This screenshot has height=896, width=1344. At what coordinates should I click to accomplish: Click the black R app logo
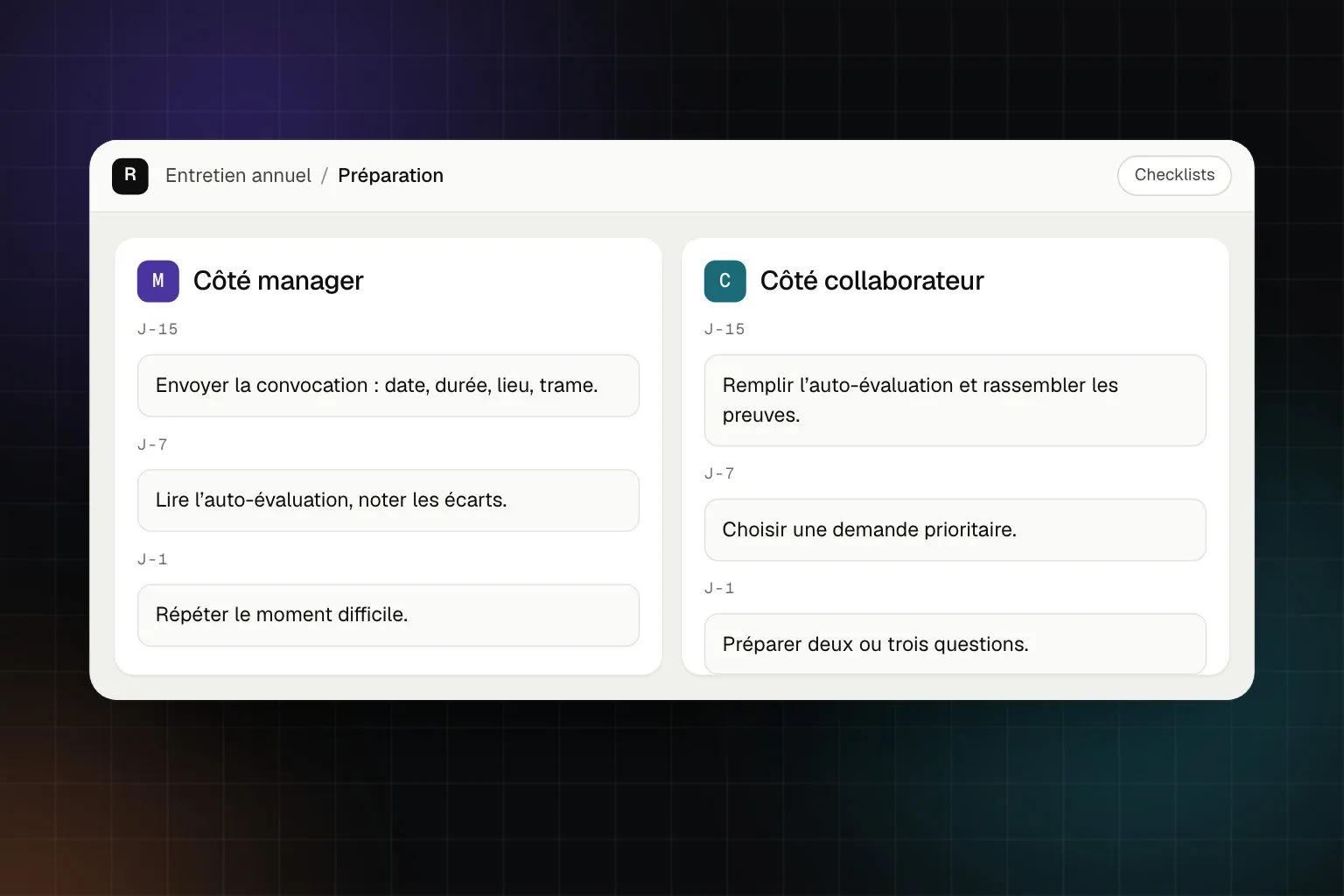(130, 176)
